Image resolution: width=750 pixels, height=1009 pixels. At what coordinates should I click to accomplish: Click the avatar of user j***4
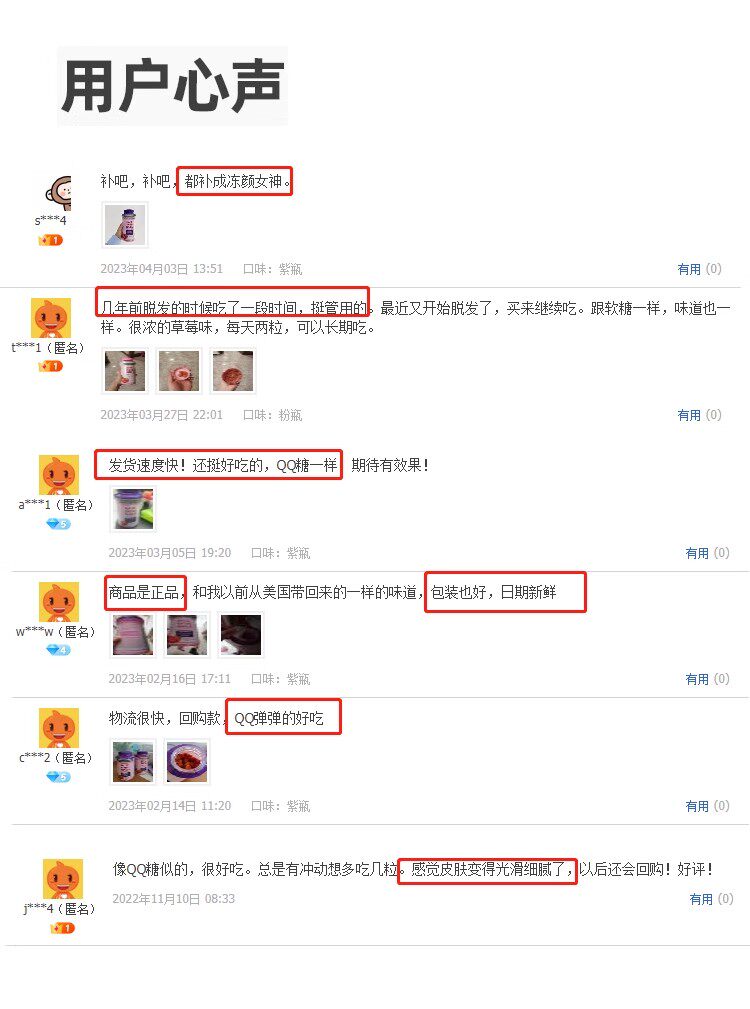(x=62, y=878)
